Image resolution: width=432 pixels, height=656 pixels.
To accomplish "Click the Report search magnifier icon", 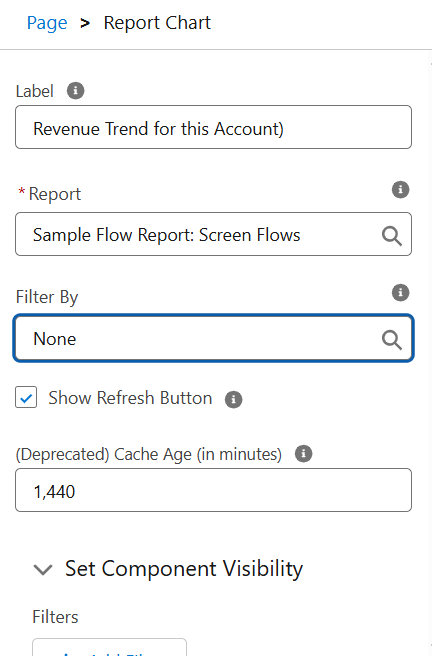I will pos(391,236).
